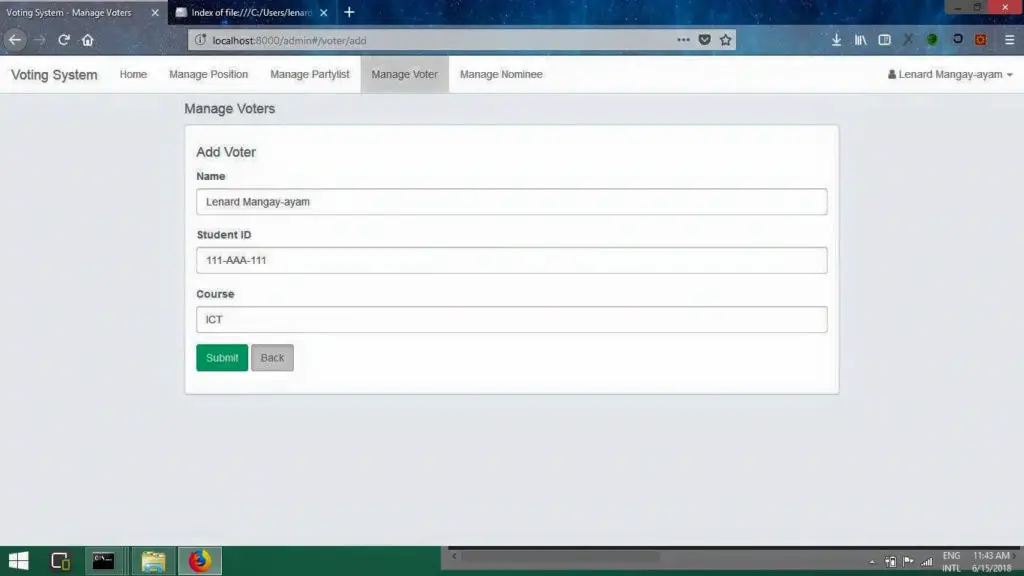Image resolution: width=1024 pixels, height=576 pixels.
Task: Open the Firefox library icon
Action: tap(860, 40)
